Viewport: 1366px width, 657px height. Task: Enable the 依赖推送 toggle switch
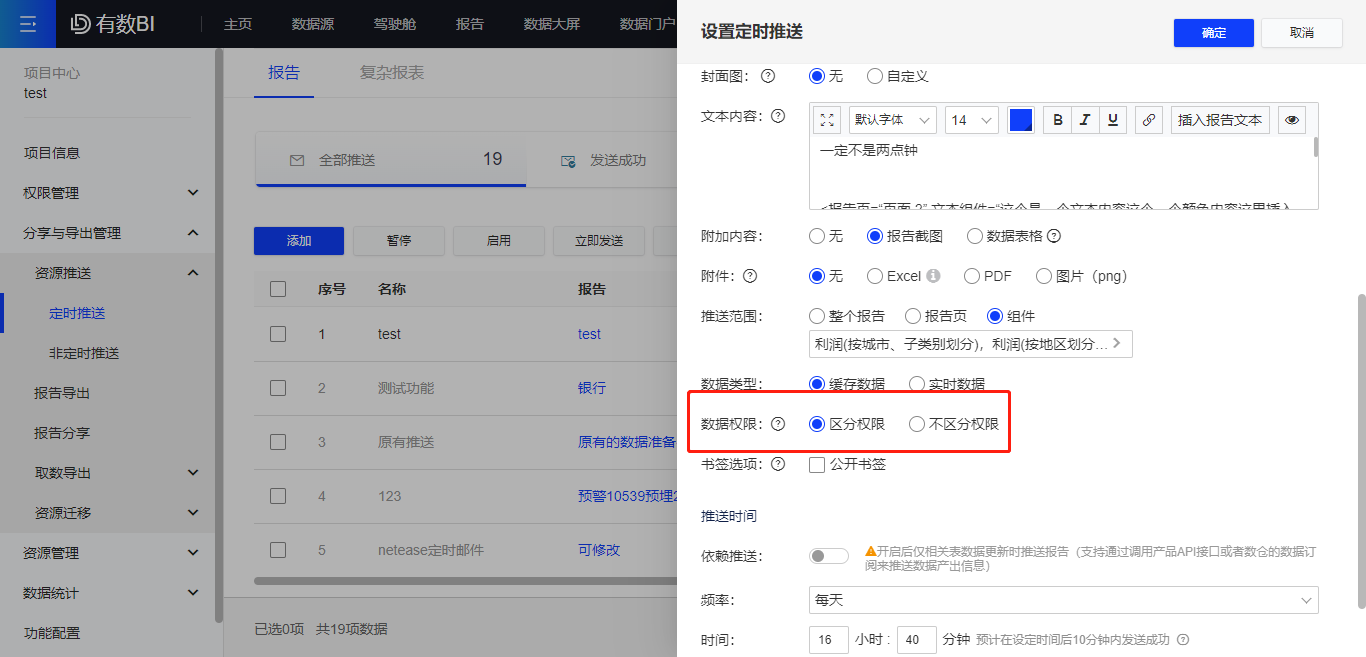(x=828, y=555)
